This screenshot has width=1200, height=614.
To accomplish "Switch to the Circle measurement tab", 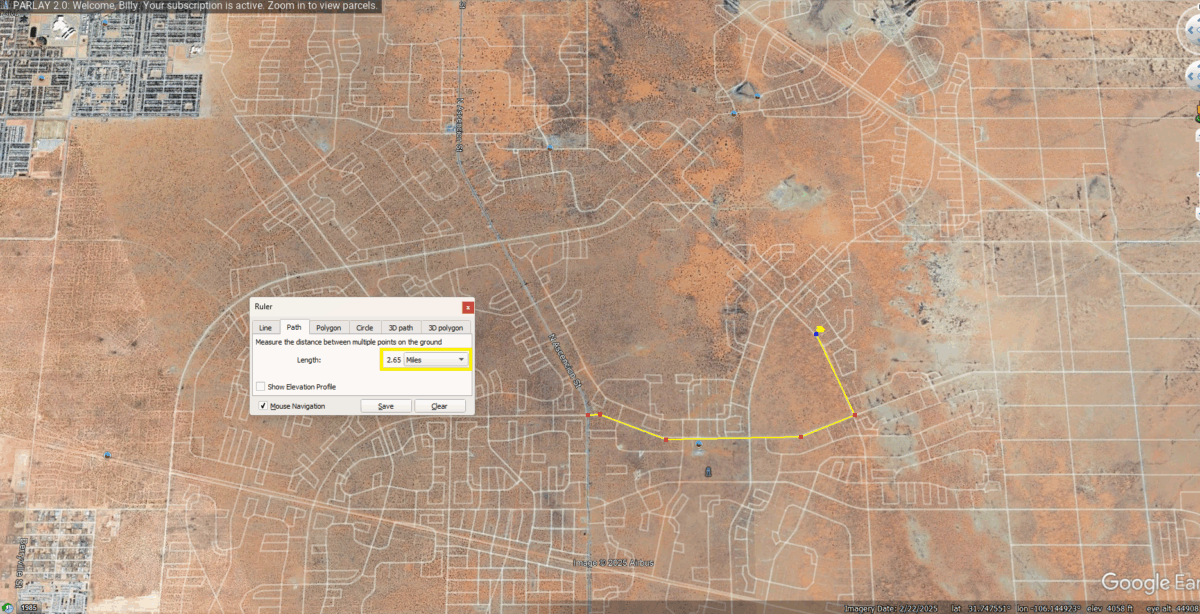I will pyautogui.click(x=365, y=327).
